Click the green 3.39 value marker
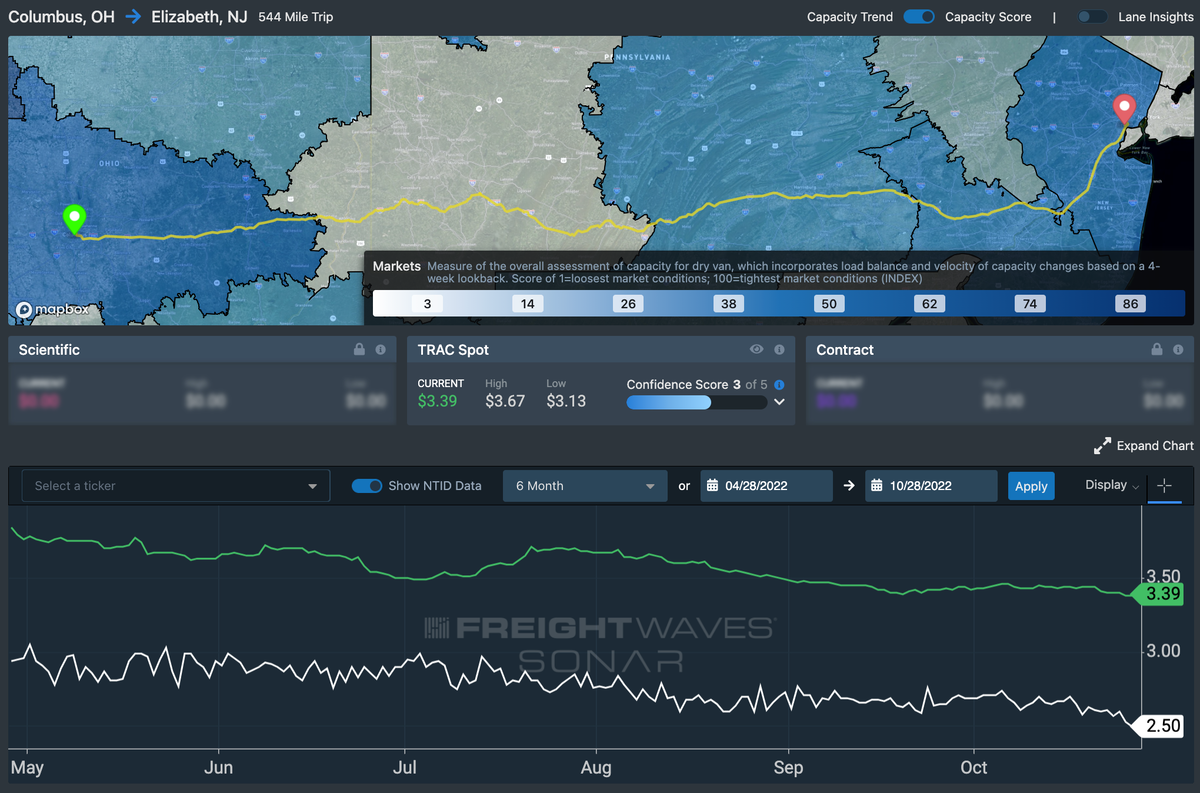The width and height of the screenshot is (1200, 793). (x=1158, y=594)
